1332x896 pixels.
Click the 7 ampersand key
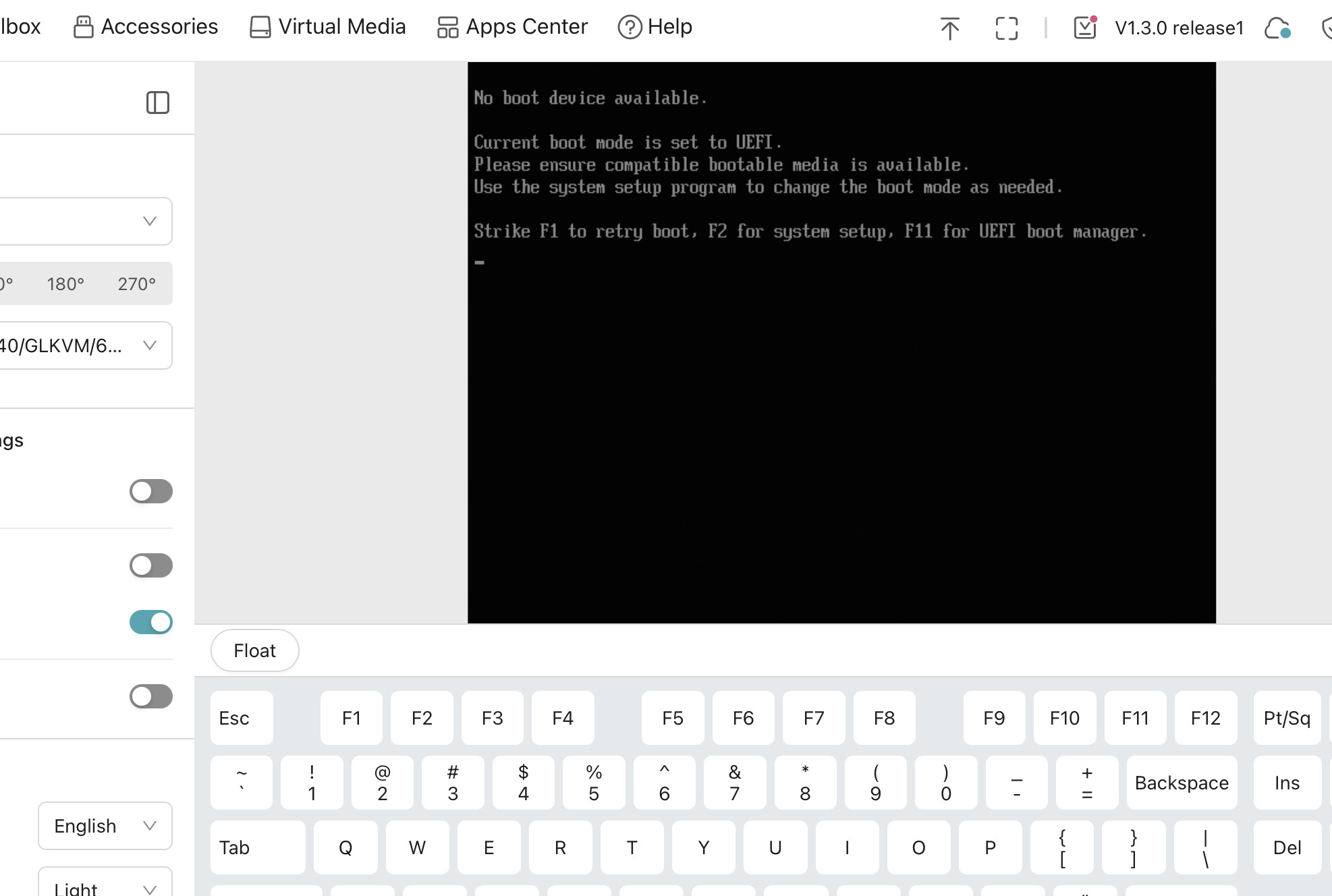click(735, 783)
